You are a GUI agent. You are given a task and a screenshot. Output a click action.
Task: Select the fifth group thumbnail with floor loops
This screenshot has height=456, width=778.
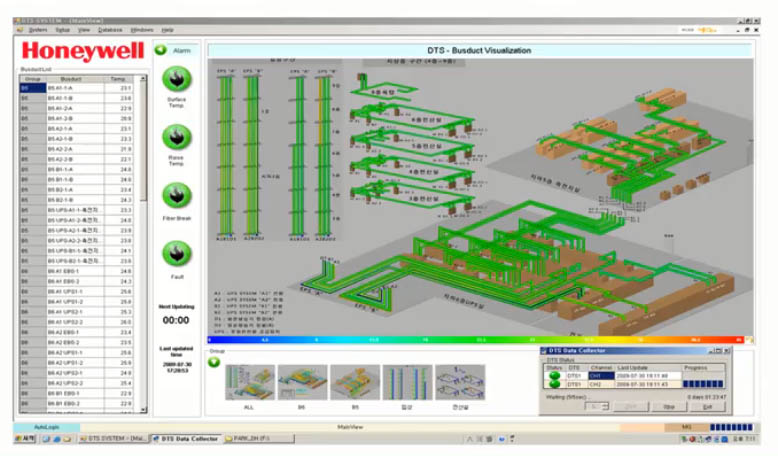coord(460,382)
